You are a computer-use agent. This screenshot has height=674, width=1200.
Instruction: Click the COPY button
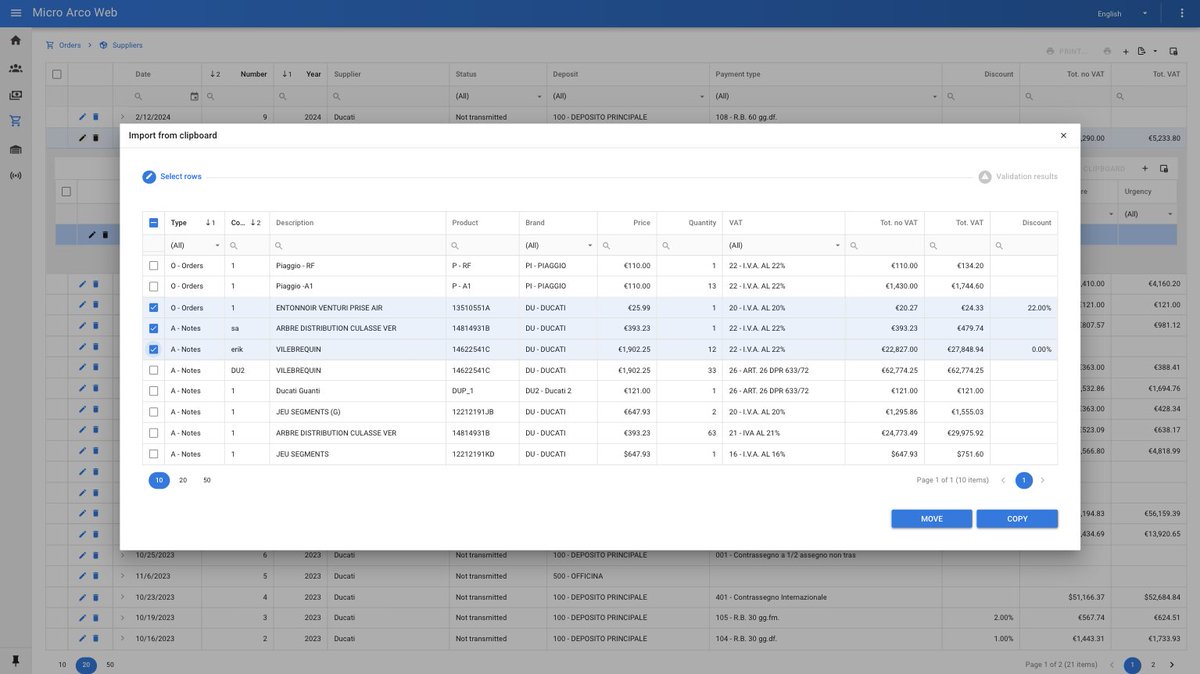(1017, 519)
